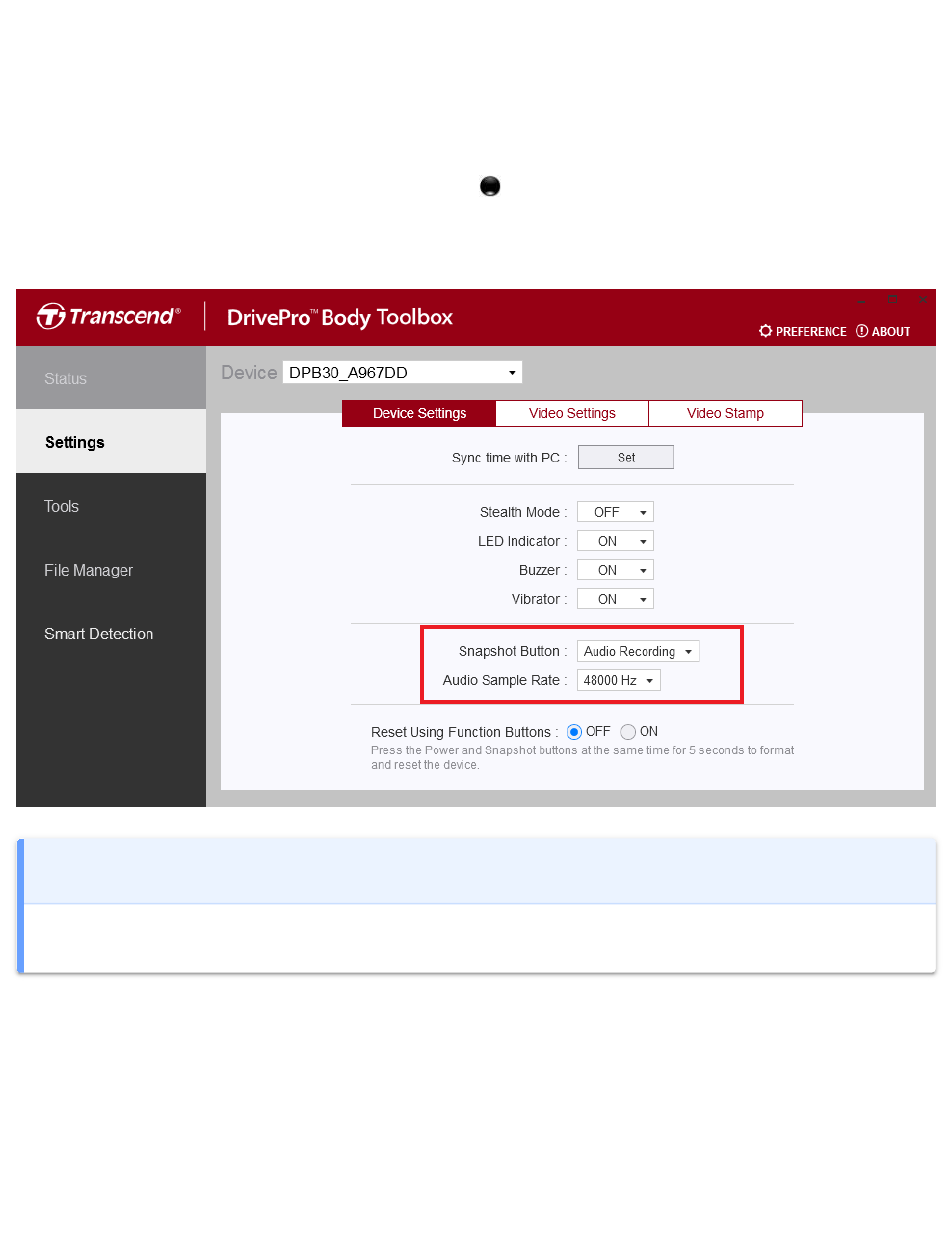Open the Buzzer dropdown
The image size is (950, 1254).
click(x=615, y=570)
